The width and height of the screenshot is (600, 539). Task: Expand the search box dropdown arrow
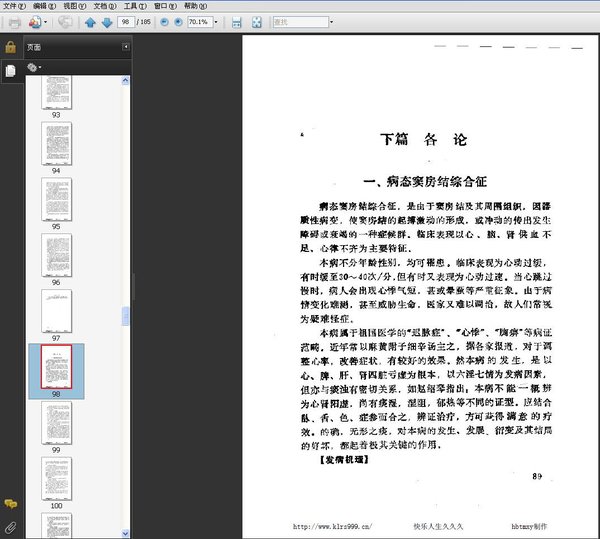click(x=331, y=22)
